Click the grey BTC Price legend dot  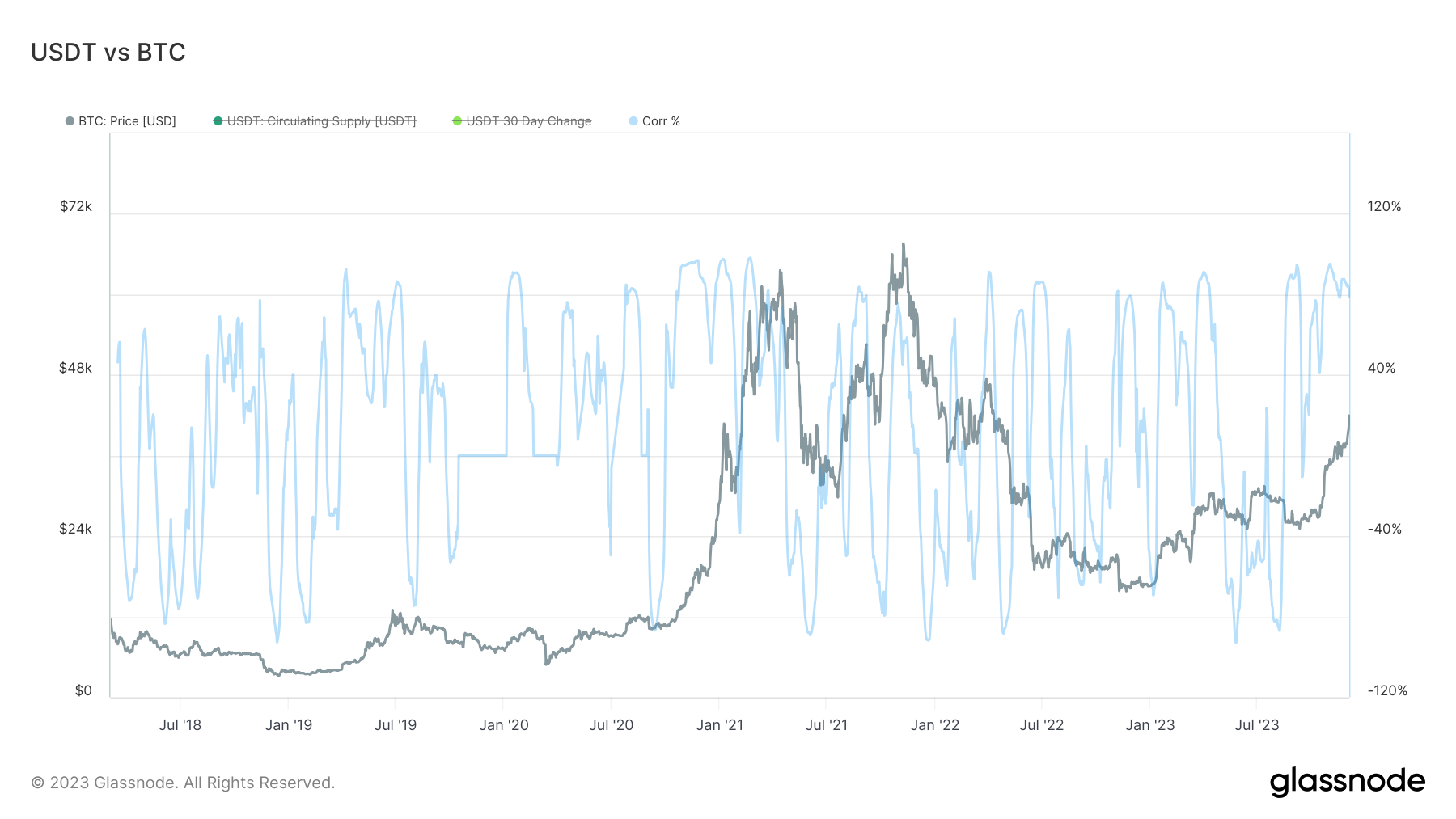[70, 121]
